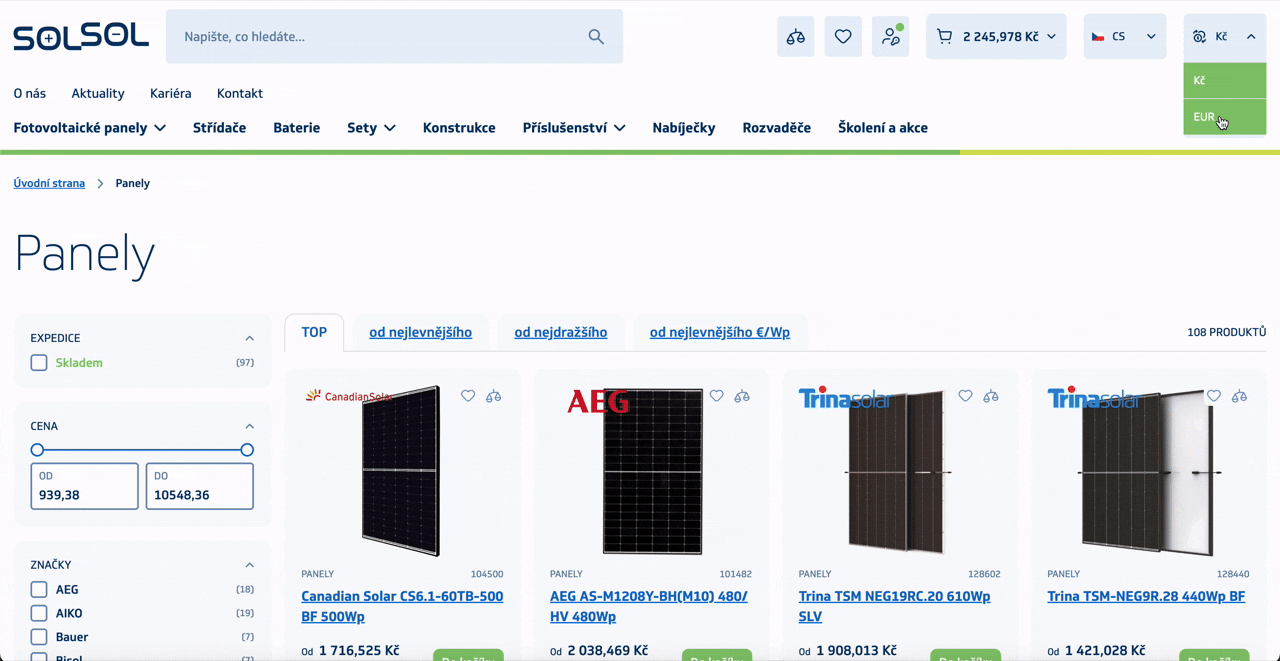This screenshot has height=661, width=1280.
Task: Open Canadian Solar CS6.1-60TB-500 BF 500Wp link
Action: click(402, 607)
